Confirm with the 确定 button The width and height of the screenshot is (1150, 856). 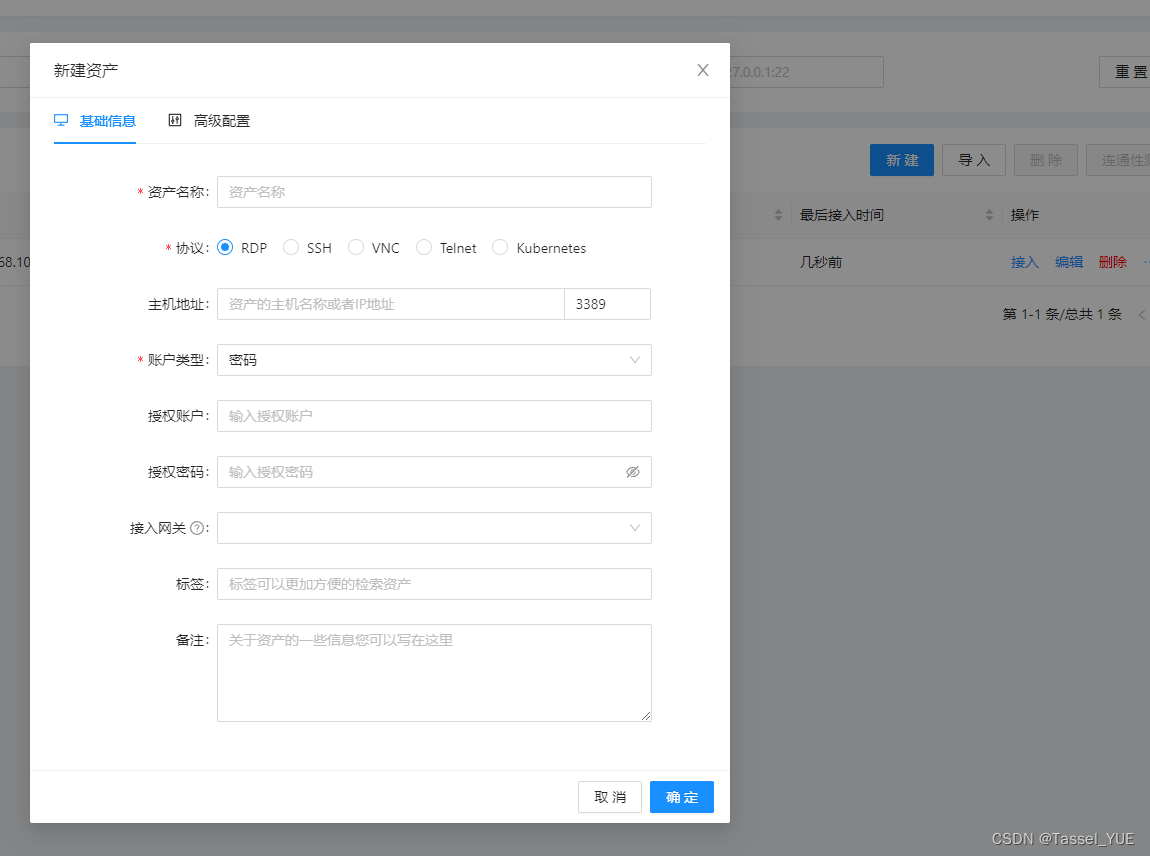(681, 797)
